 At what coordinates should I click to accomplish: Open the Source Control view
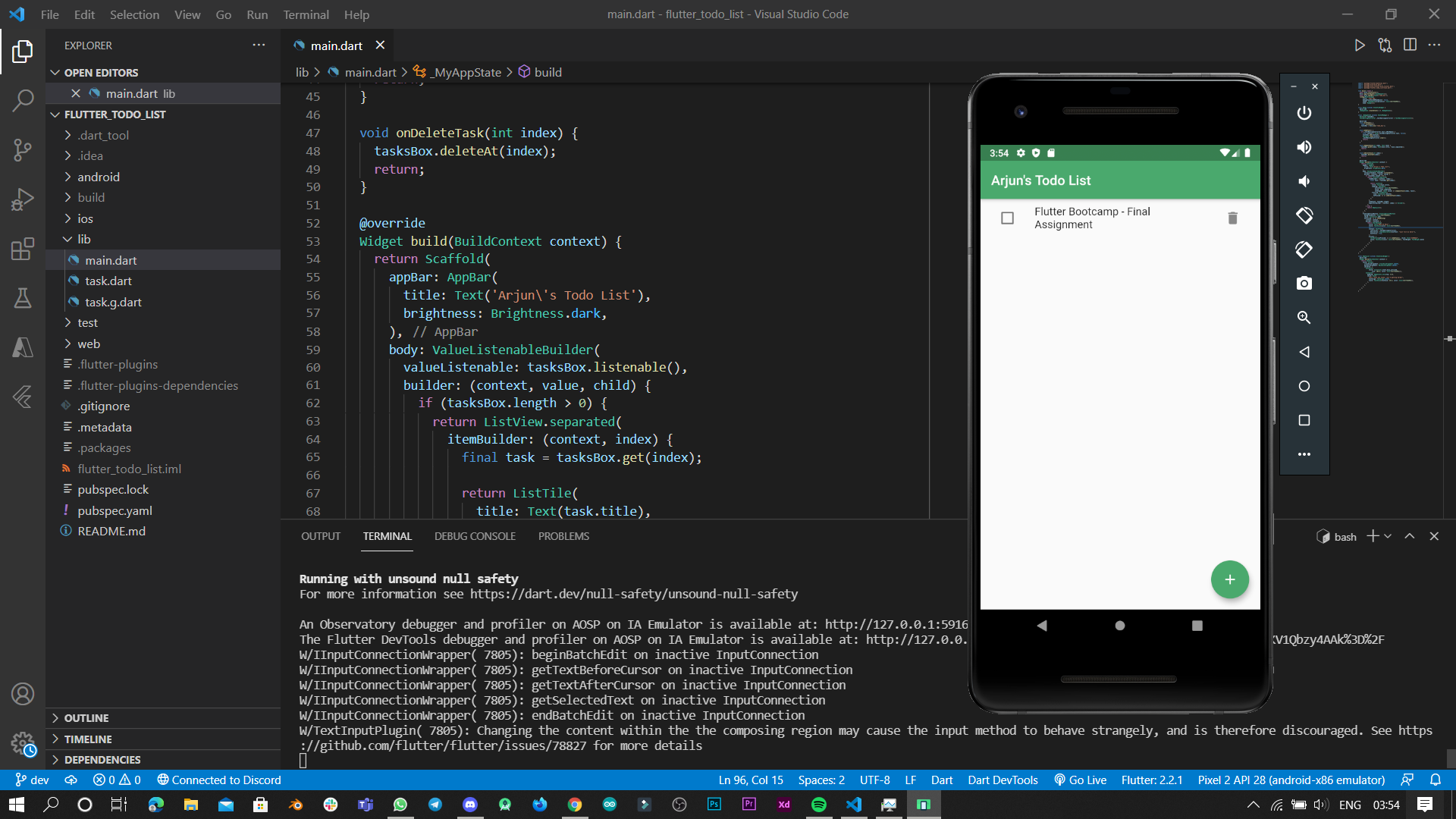pos(23,149)
